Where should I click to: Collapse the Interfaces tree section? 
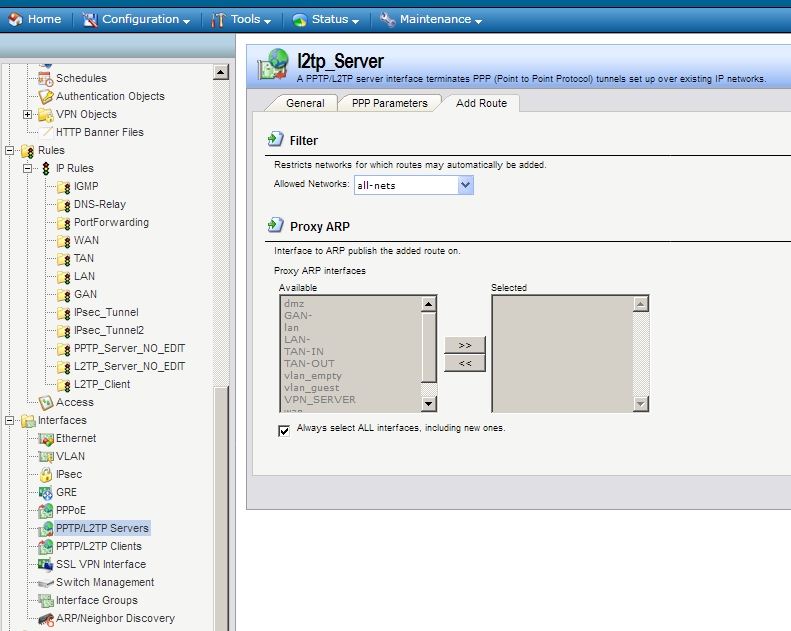pos(11,420)
